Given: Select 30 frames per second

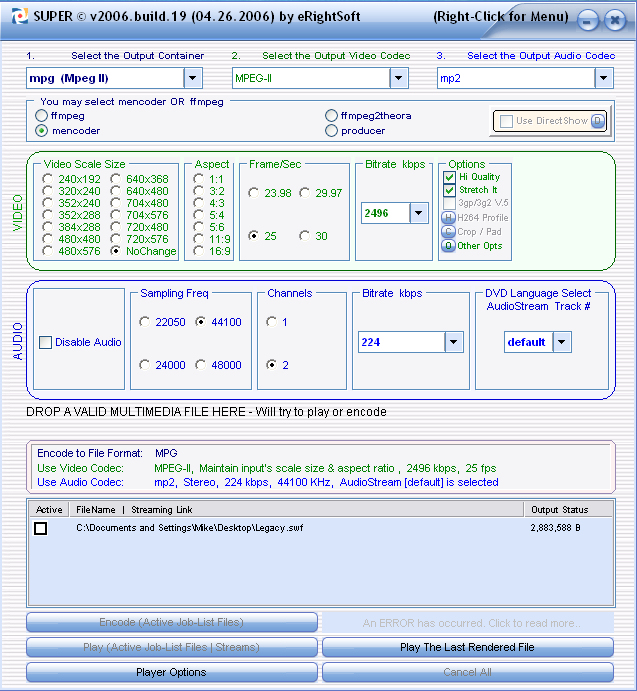Looking at the screenshot, I should click(305, 236).
